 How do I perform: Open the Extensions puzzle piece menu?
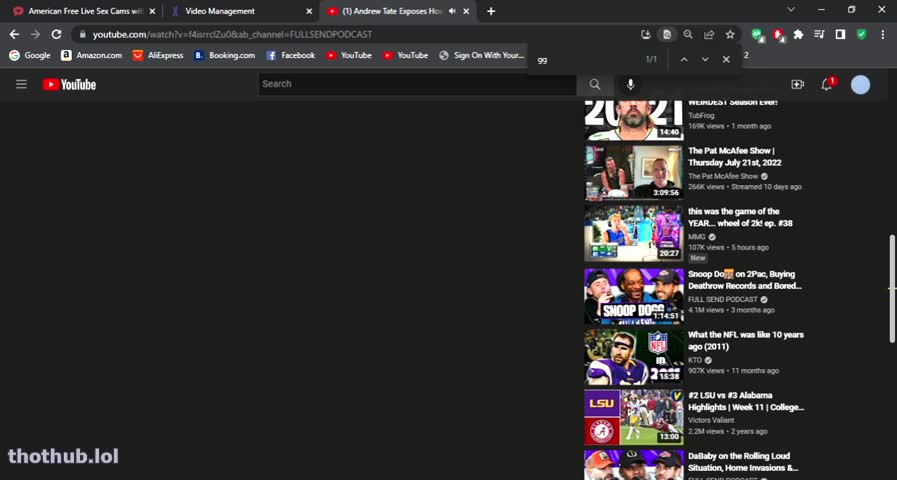pyautogui.click(x=798, y=34)
